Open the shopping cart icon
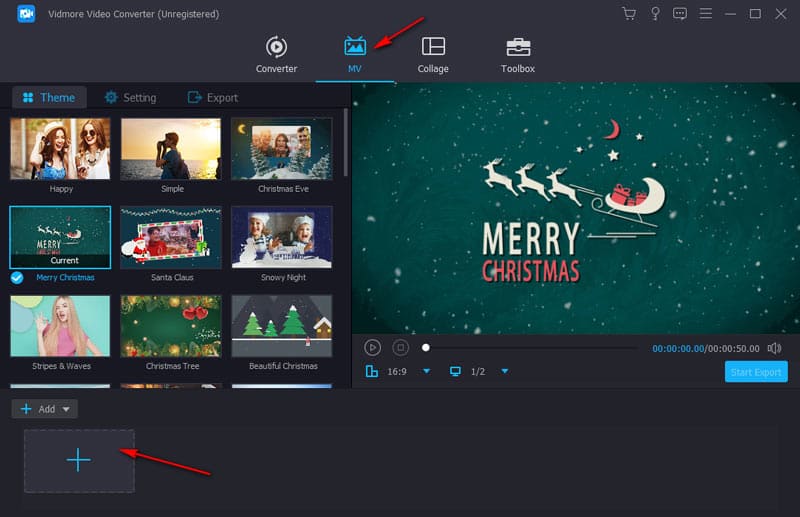800x517 pixels. pos(628,14)
